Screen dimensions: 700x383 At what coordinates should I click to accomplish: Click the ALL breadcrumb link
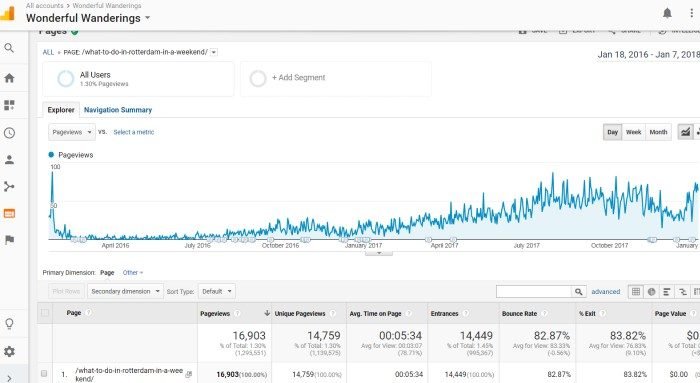pyautogui.click(x=48, y=52)
